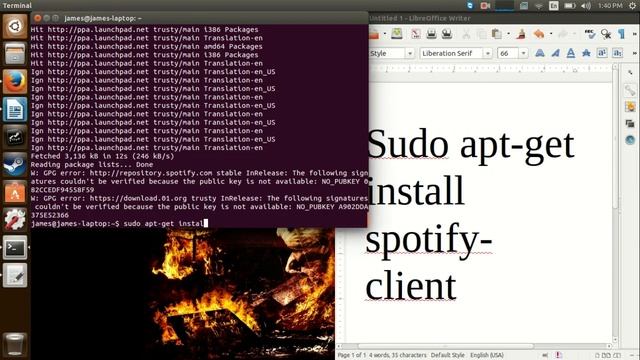Open the paragraph Style dropdown

point(410,53)
